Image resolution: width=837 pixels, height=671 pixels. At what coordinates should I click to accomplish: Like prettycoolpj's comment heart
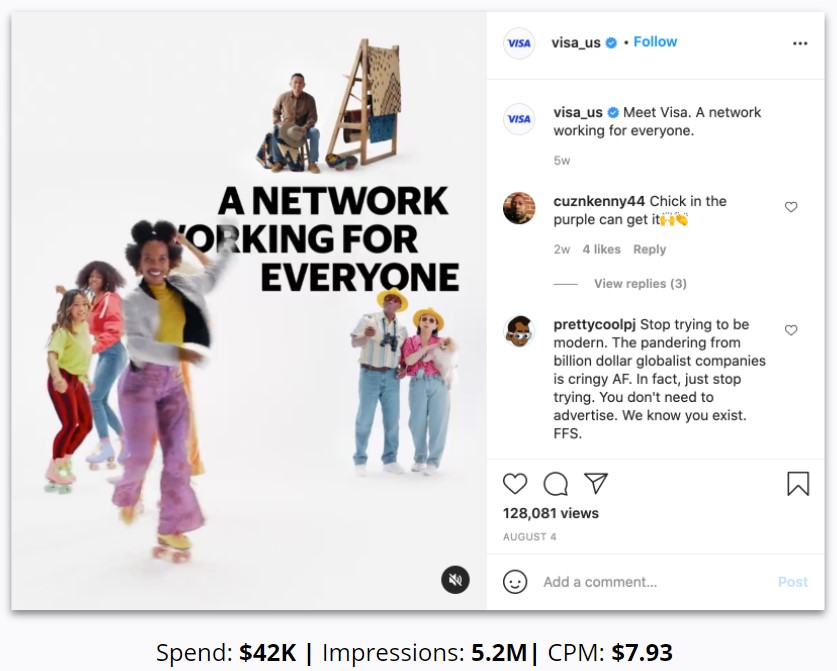(791, 330)
